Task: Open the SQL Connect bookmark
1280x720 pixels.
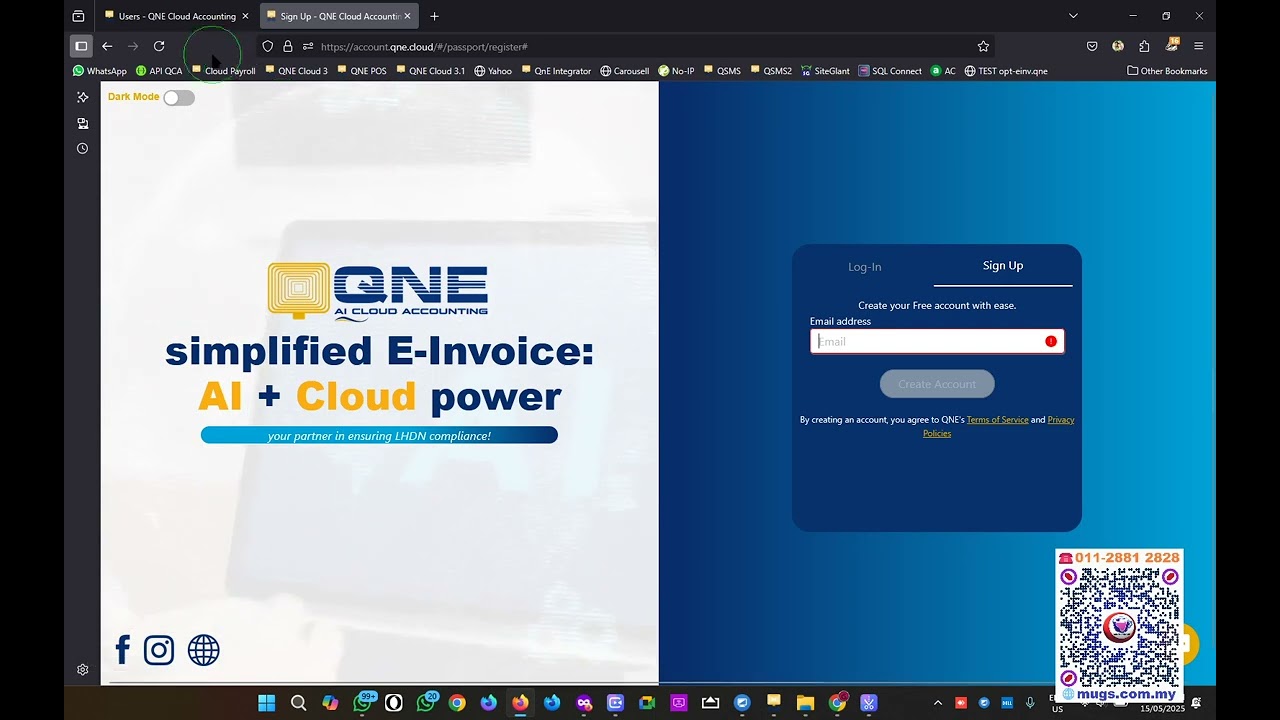Action: pyautogui.click(x=890, y=71)
